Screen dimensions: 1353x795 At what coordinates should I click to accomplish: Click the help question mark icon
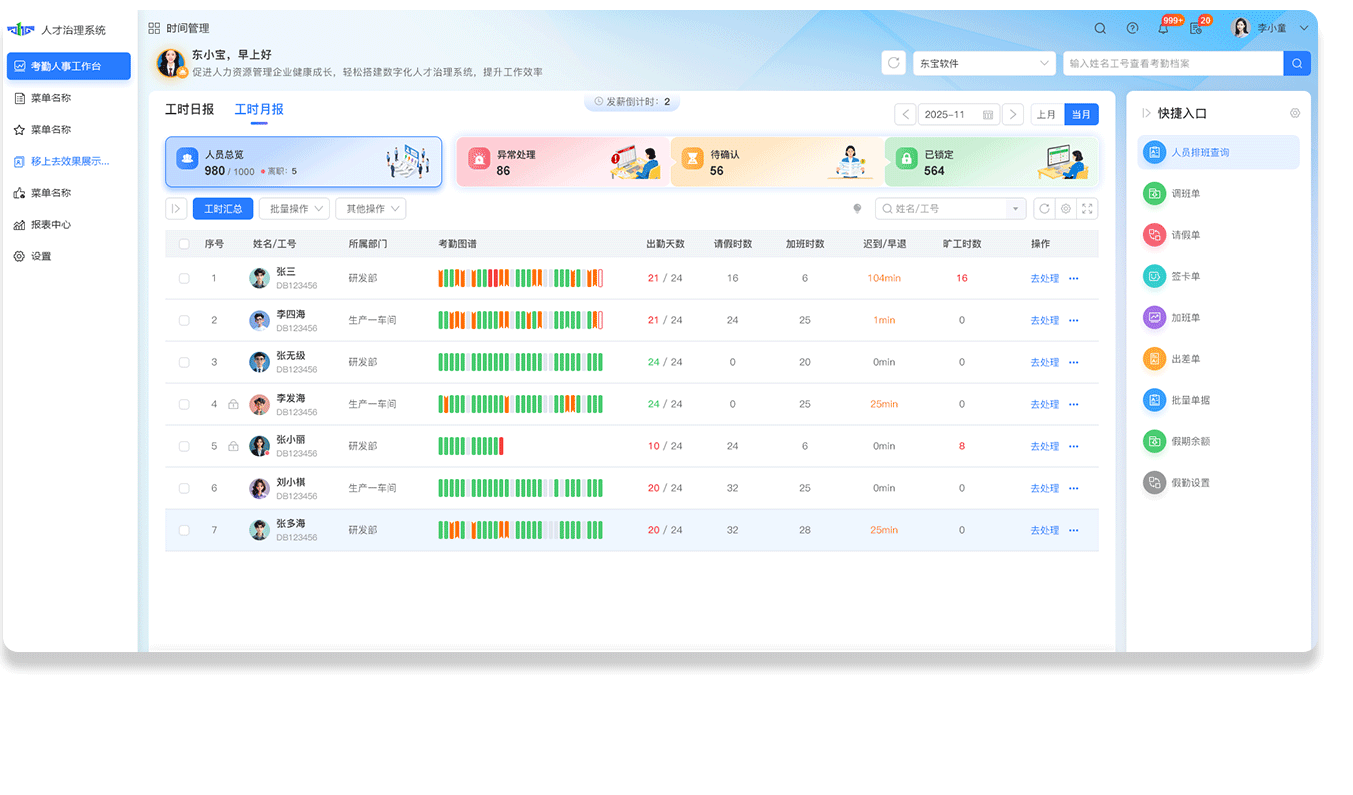(1132, 29)
